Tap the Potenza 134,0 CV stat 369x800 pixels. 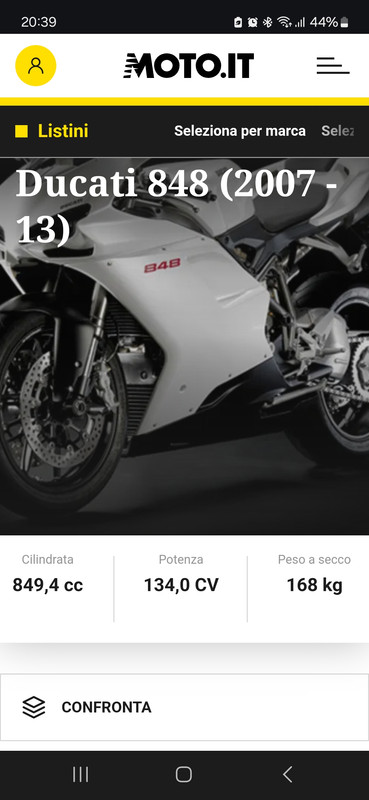pyautogui.click(x=181, y=575)
